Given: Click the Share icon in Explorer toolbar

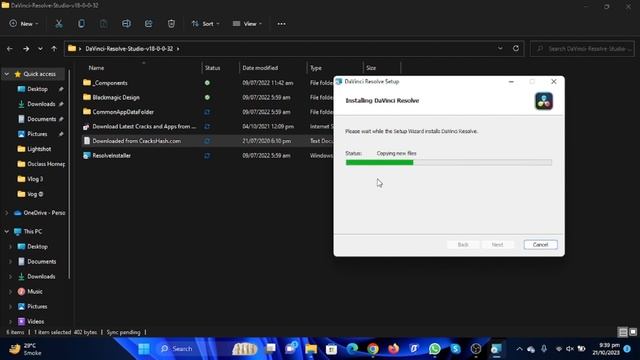Looking at the screenshot, I should pos(149,24).
